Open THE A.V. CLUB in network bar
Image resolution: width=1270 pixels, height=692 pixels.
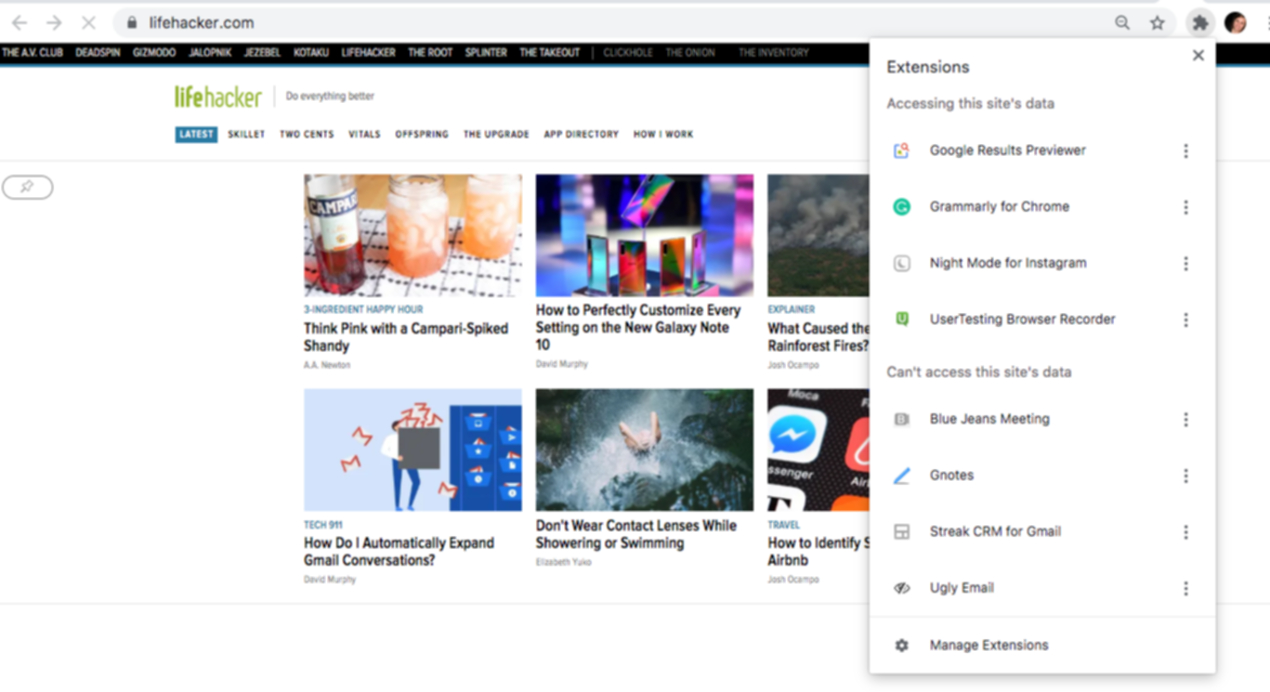(32, 52)
